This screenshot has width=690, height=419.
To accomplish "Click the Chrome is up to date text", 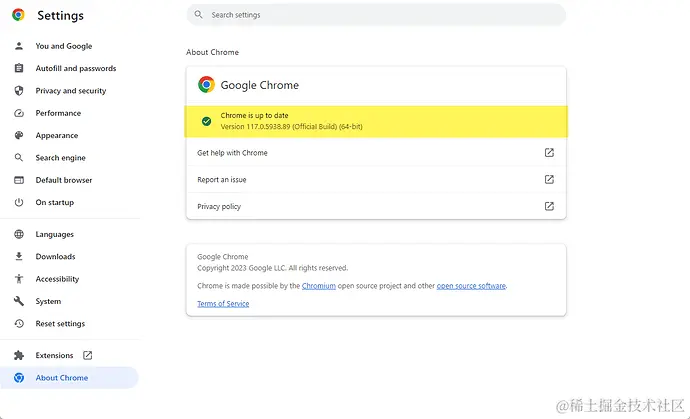I will coord(254,115).
